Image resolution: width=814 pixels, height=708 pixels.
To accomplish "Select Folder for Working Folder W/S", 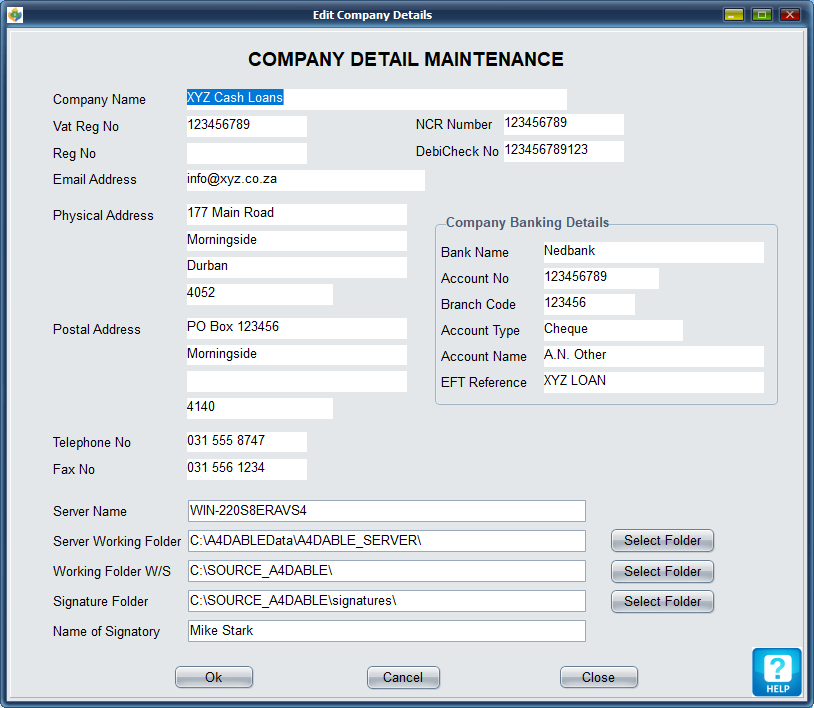I will coord(662,571).
